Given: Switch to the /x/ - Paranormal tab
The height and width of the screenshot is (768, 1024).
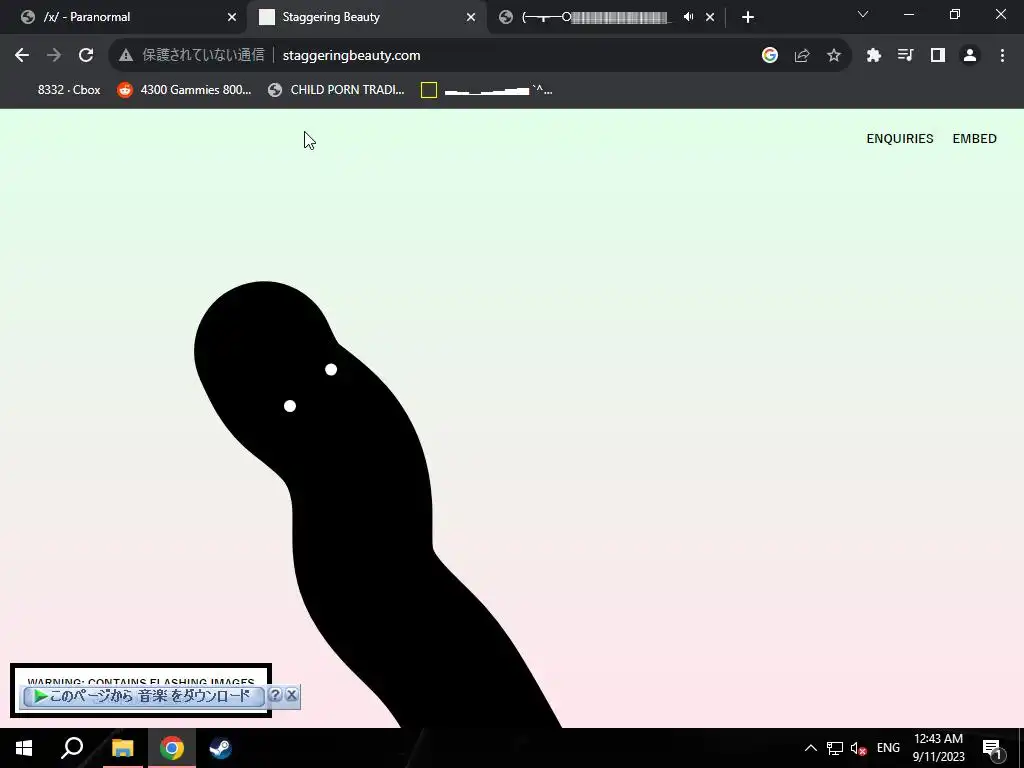Looking at the screenshot, I should click(124, 17).
